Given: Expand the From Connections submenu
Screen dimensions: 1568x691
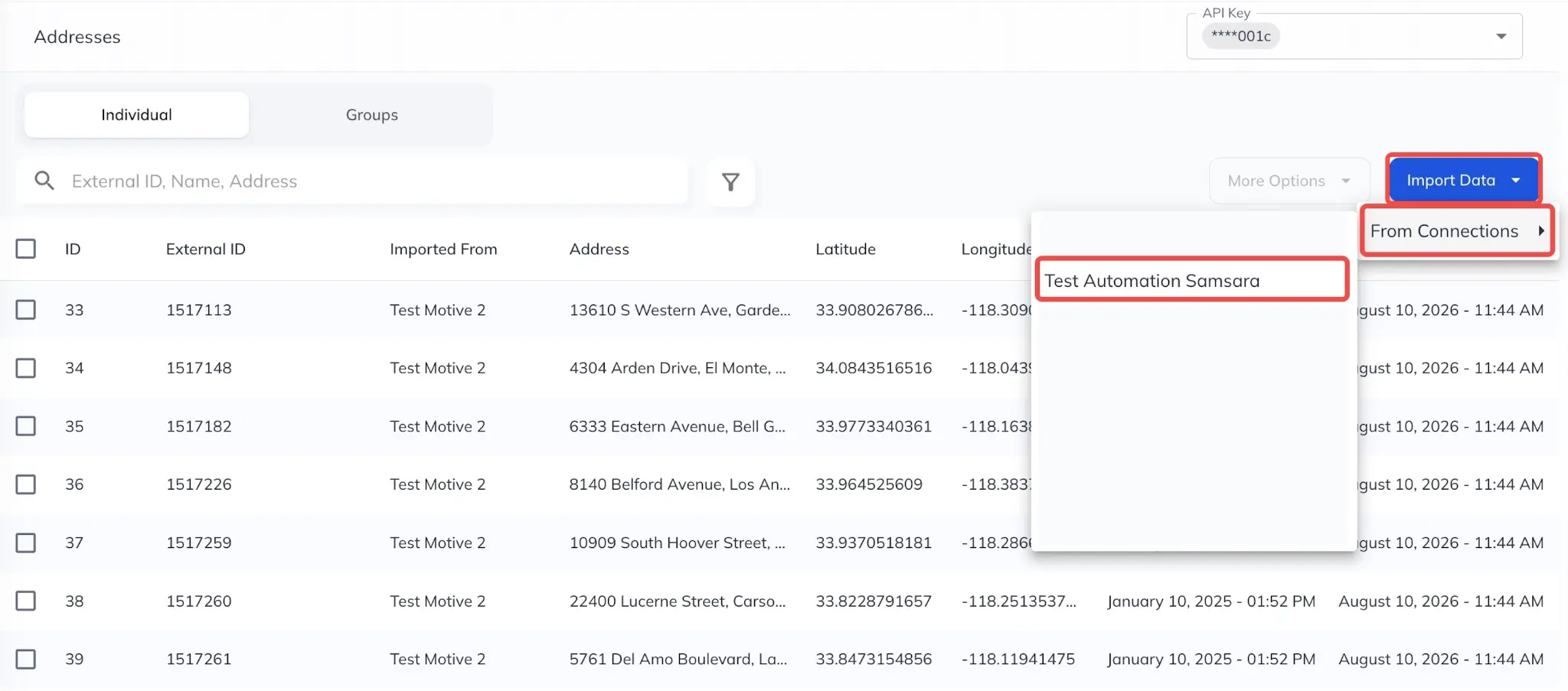Looking at the screenshot, I should click(x=1457, y=231).
